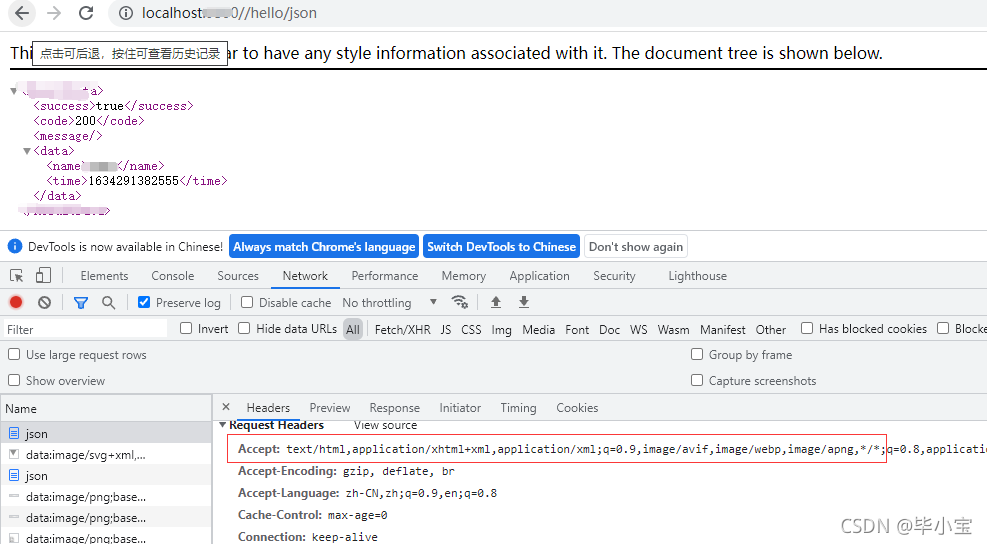Close the request details pane X
Screen dimensions: 987x544
pos(226,407)
